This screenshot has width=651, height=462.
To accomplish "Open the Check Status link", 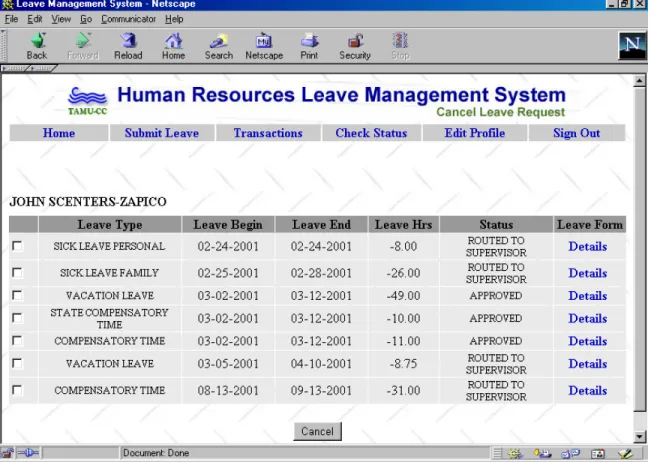I will [371, 133].
